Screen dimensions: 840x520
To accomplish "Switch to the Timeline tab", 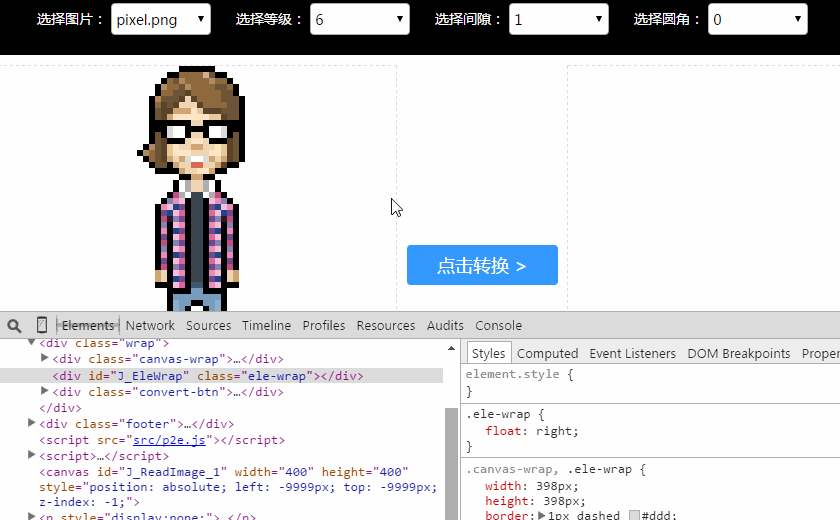I will 266,326.
